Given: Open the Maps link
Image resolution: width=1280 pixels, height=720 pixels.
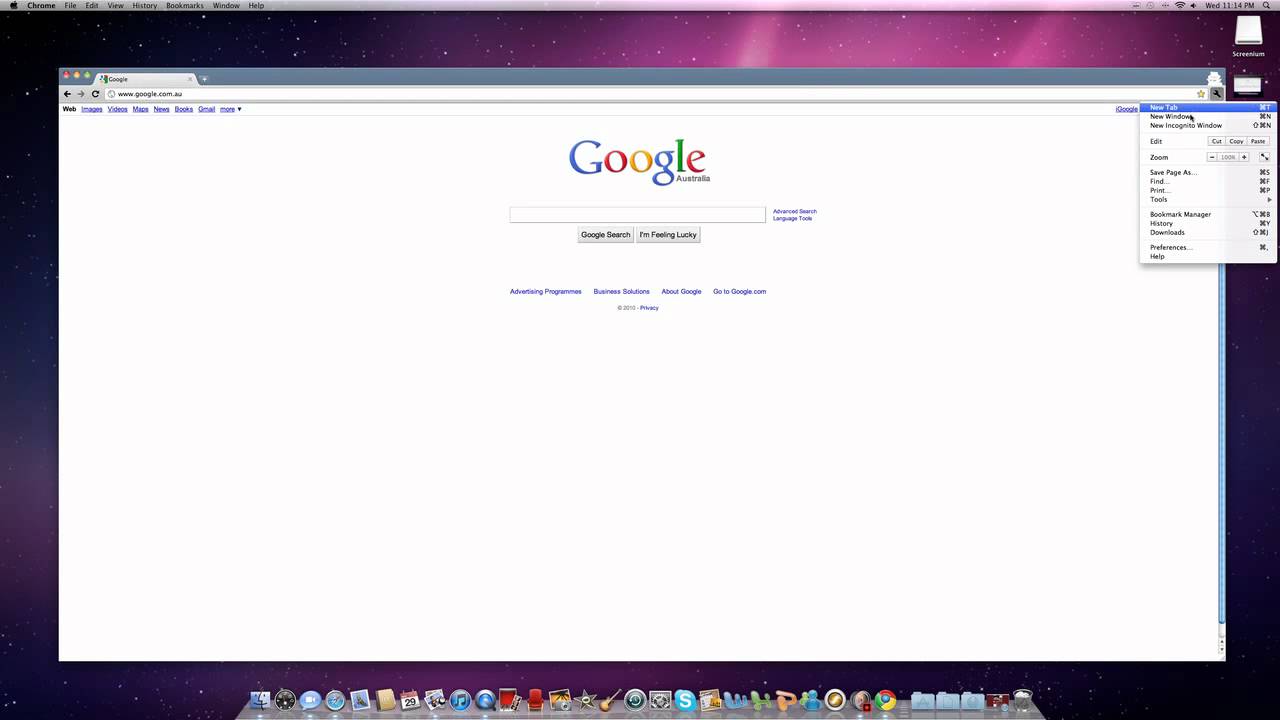Looking at the screenshot, I should [x=141, y=109].
